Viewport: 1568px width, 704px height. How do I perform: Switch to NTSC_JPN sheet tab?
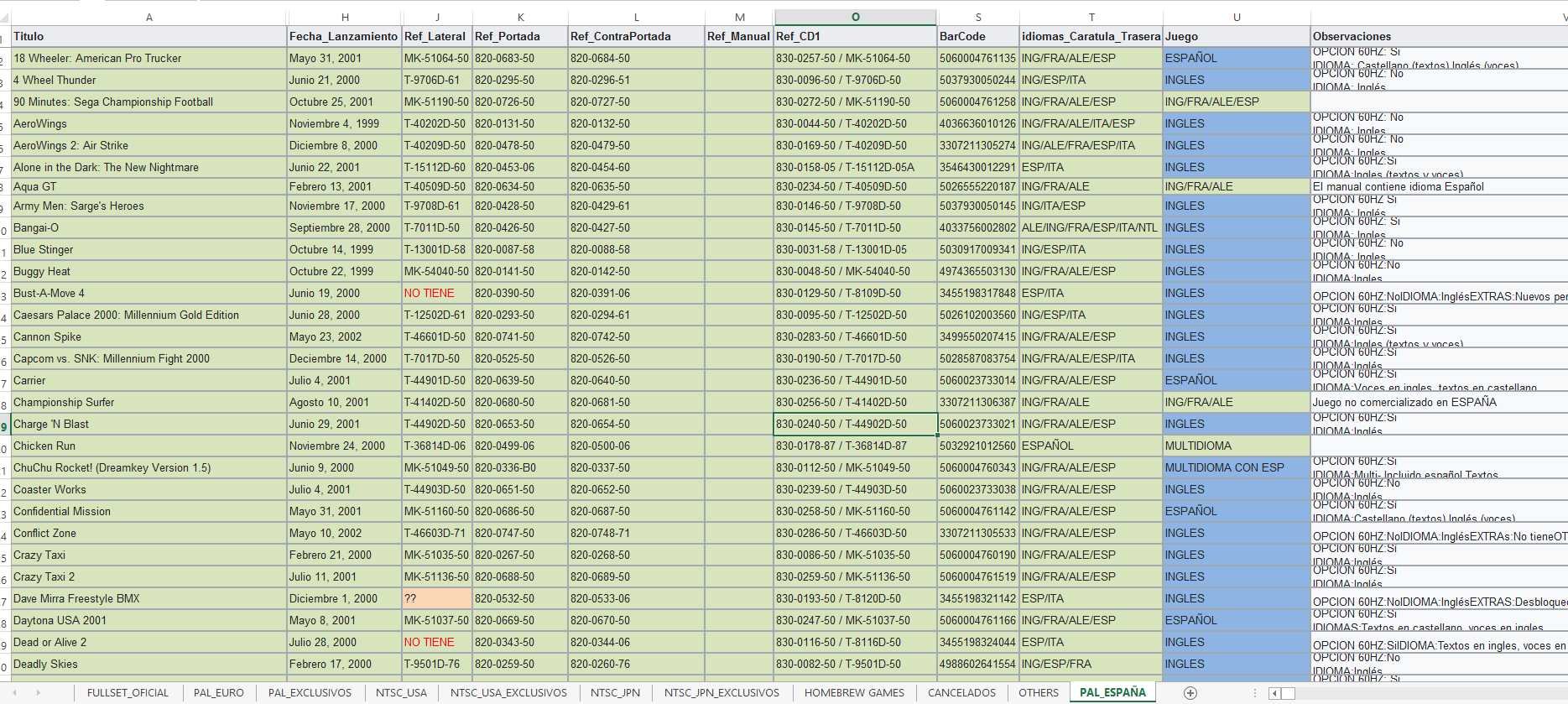tap(615, 692)
